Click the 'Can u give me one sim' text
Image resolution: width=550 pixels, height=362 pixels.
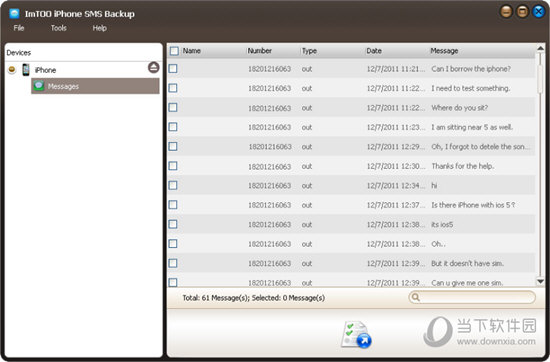467,283
